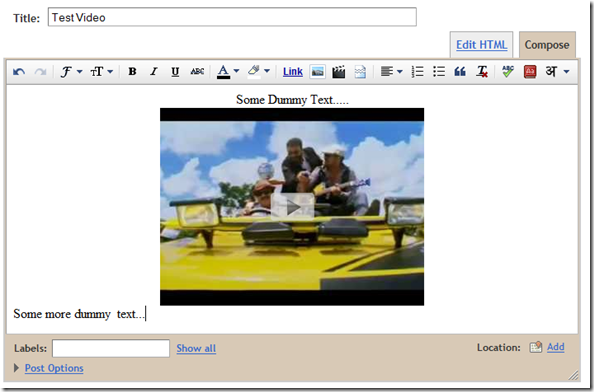Click the location map icon
The width and height of the screenshot is (594, 392).
tap(536, 347)
